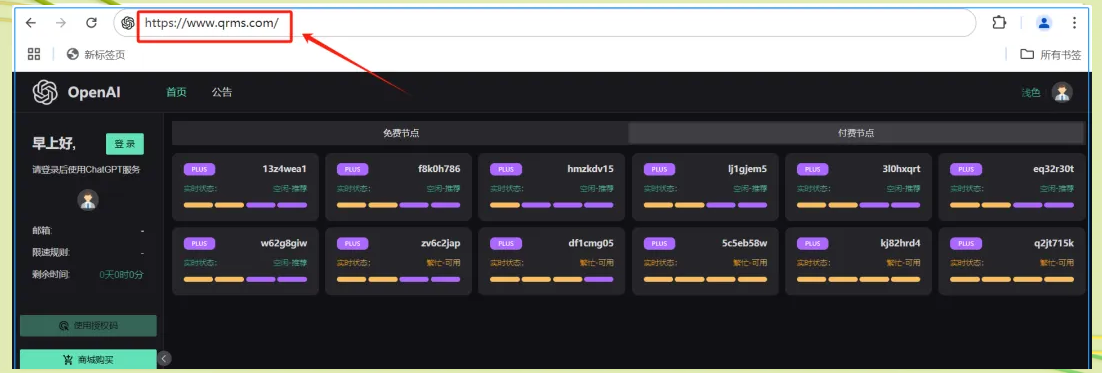This screenshot has width=1102, height=373.
Task: Select the 免费节点 tab
Action: coord(401,132)
